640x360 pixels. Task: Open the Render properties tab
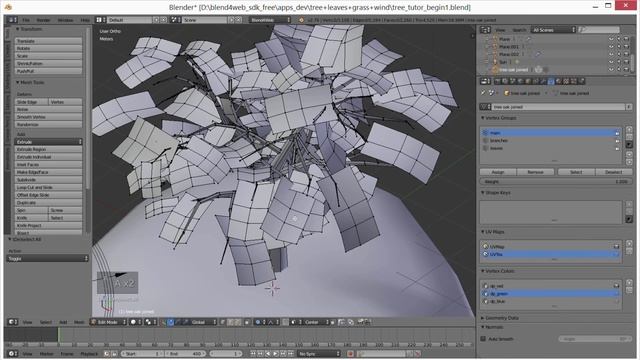click(497, 82)
